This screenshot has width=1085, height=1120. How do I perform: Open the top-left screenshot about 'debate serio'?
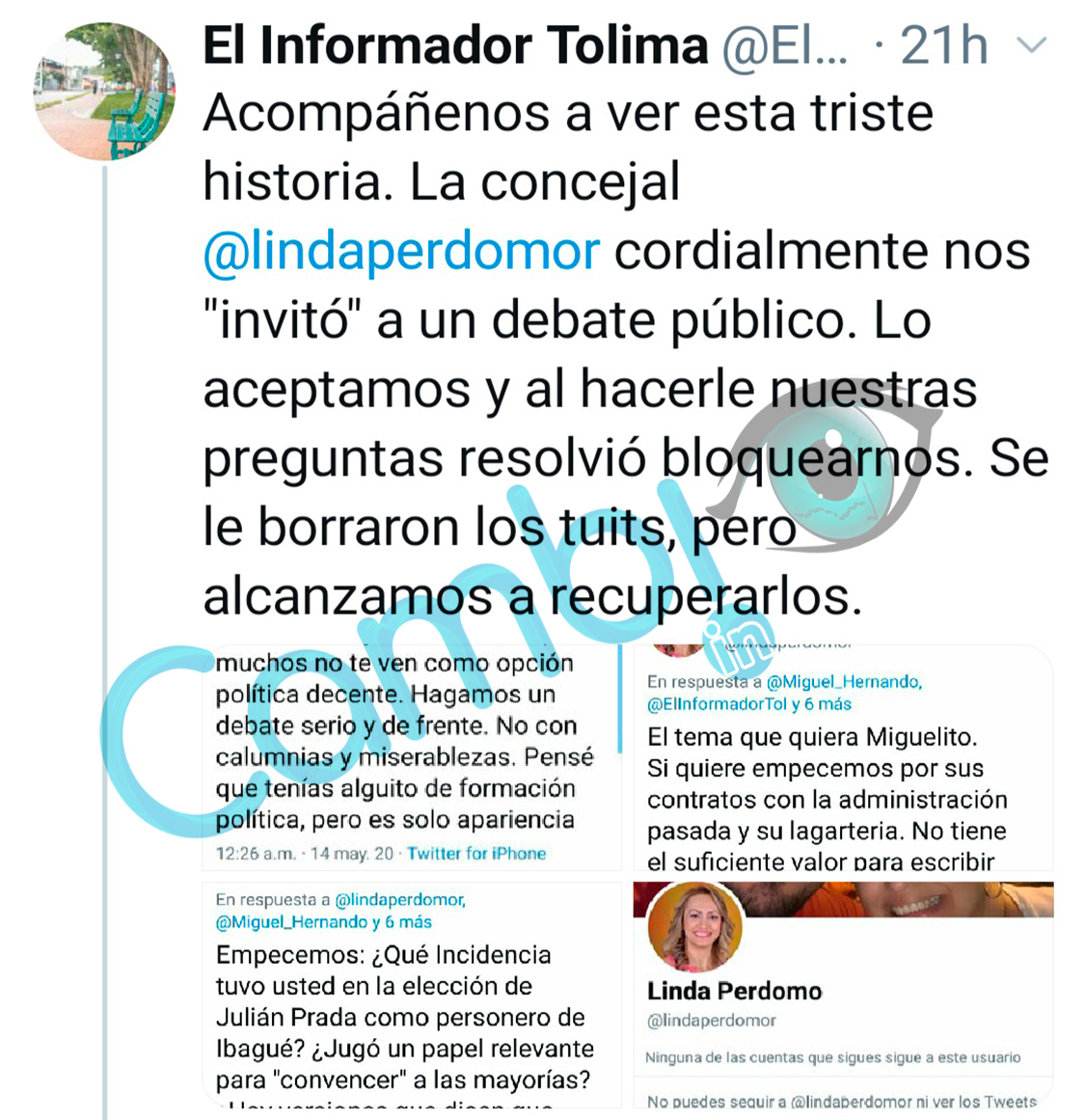412,758
